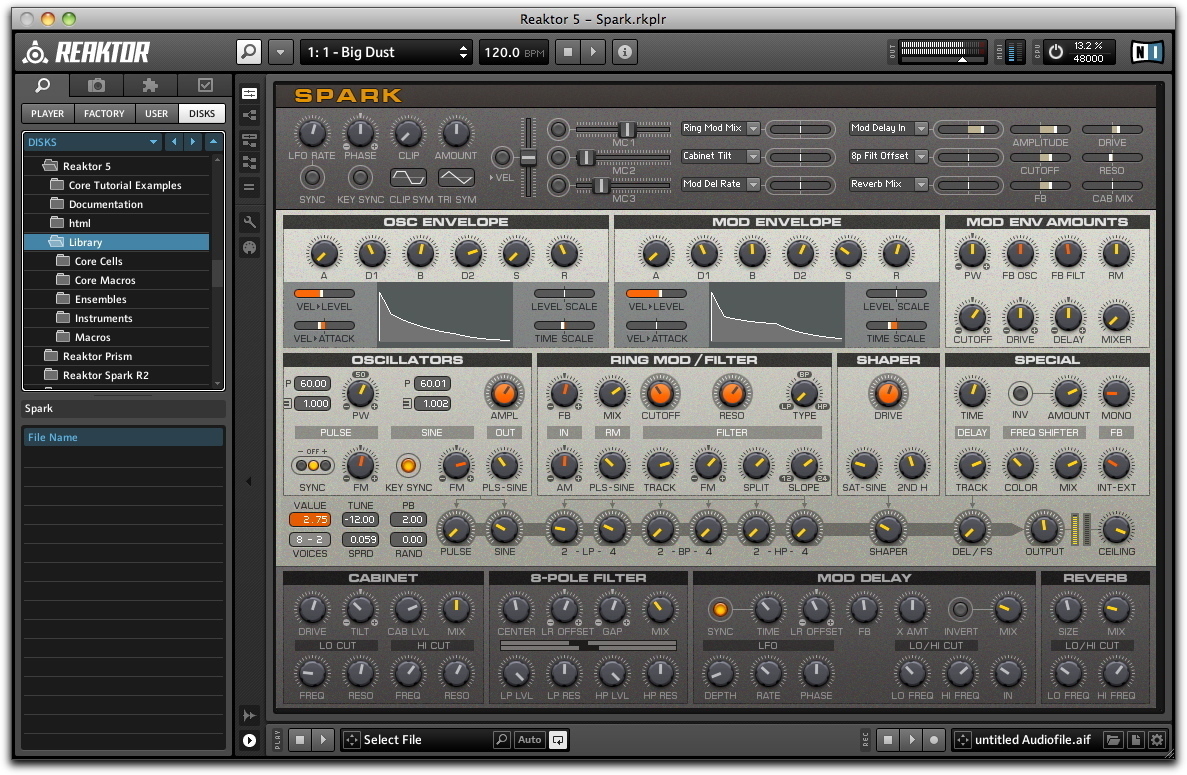Click the browser back arrow button

pyautogui.click(x=174, y=142)
